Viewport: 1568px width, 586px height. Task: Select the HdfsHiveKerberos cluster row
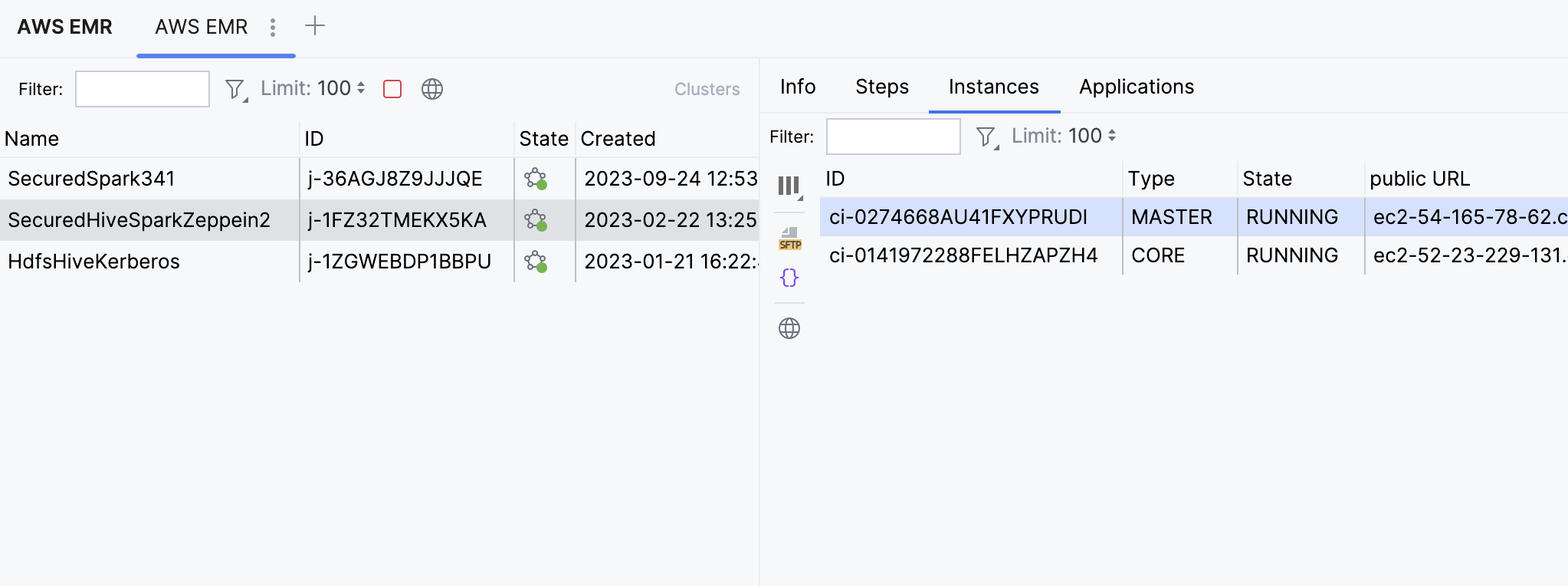point(94,262)
